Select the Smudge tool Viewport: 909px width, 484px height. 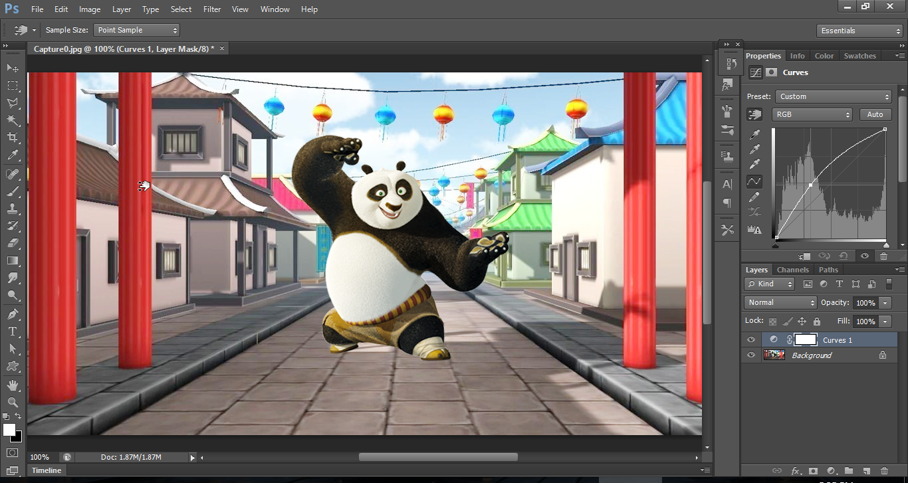(x=13, y=278)
